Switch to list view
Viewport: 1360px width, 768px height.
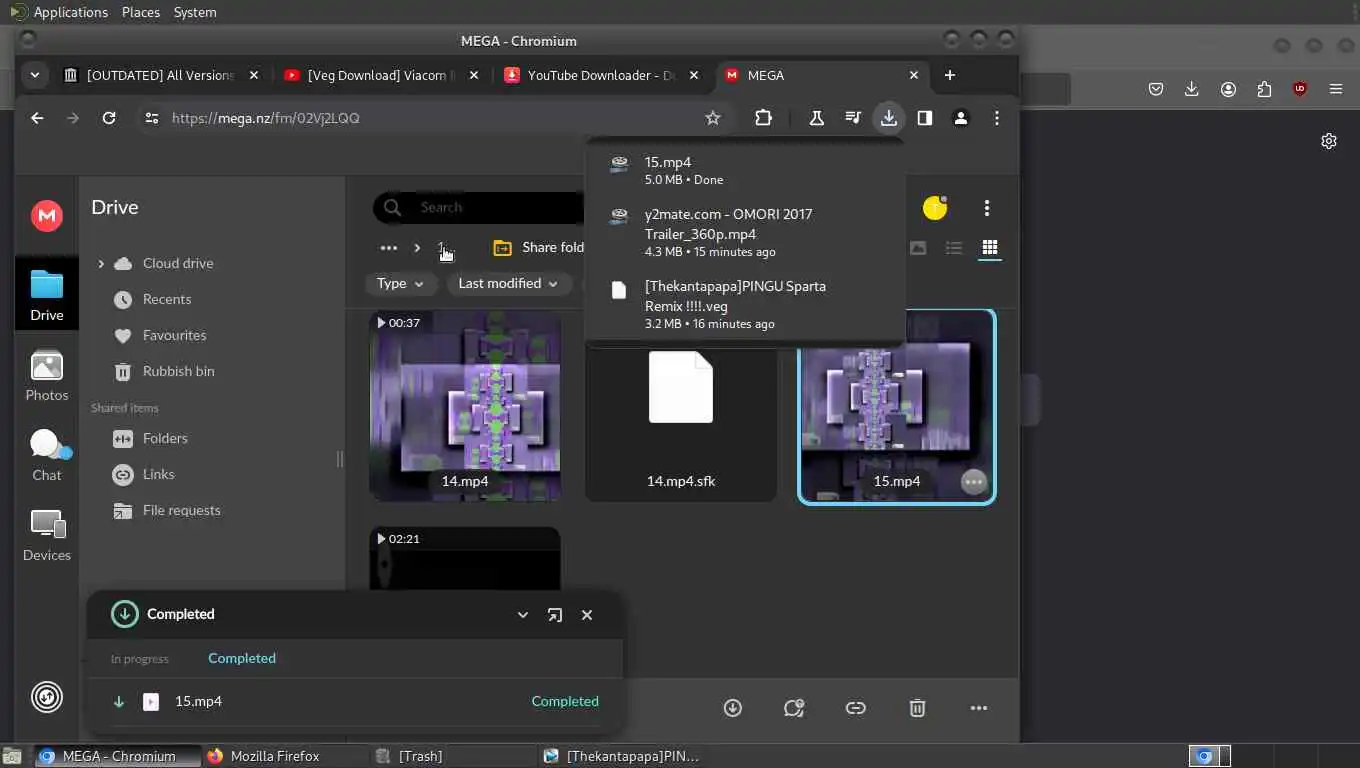tap(954, 248)
